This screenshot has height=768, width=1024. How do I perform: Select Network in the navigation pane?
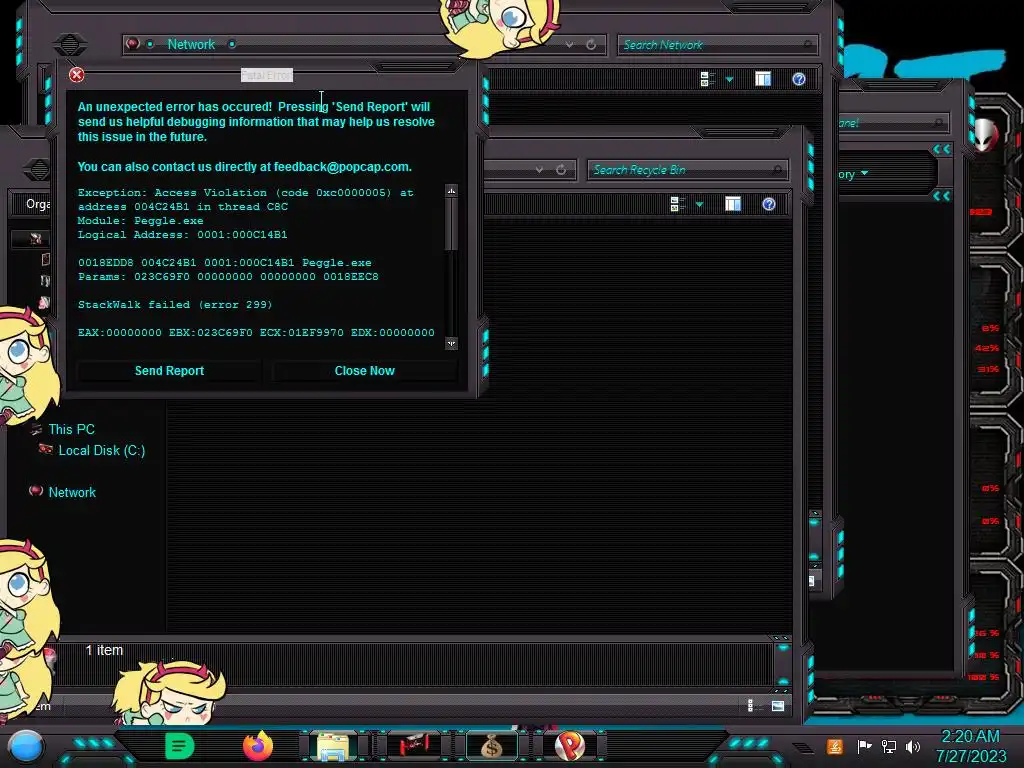(x=72, y=492)
